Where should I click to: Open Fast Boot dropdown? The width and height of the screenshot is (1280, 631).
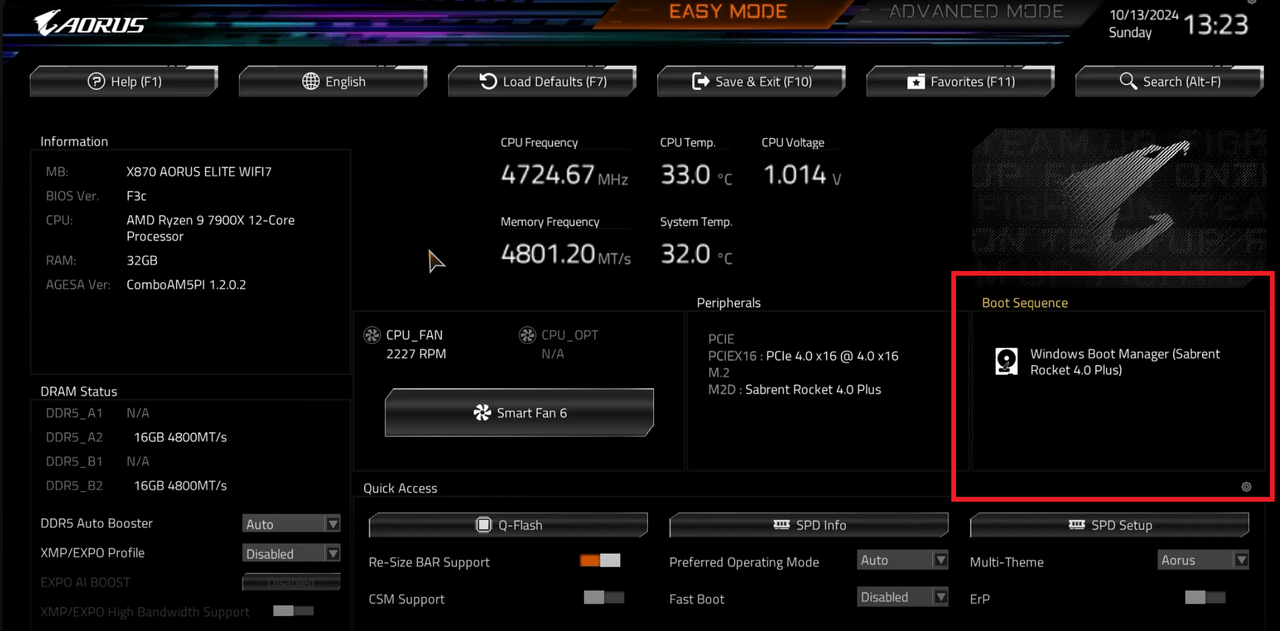[x=903, y=597]
